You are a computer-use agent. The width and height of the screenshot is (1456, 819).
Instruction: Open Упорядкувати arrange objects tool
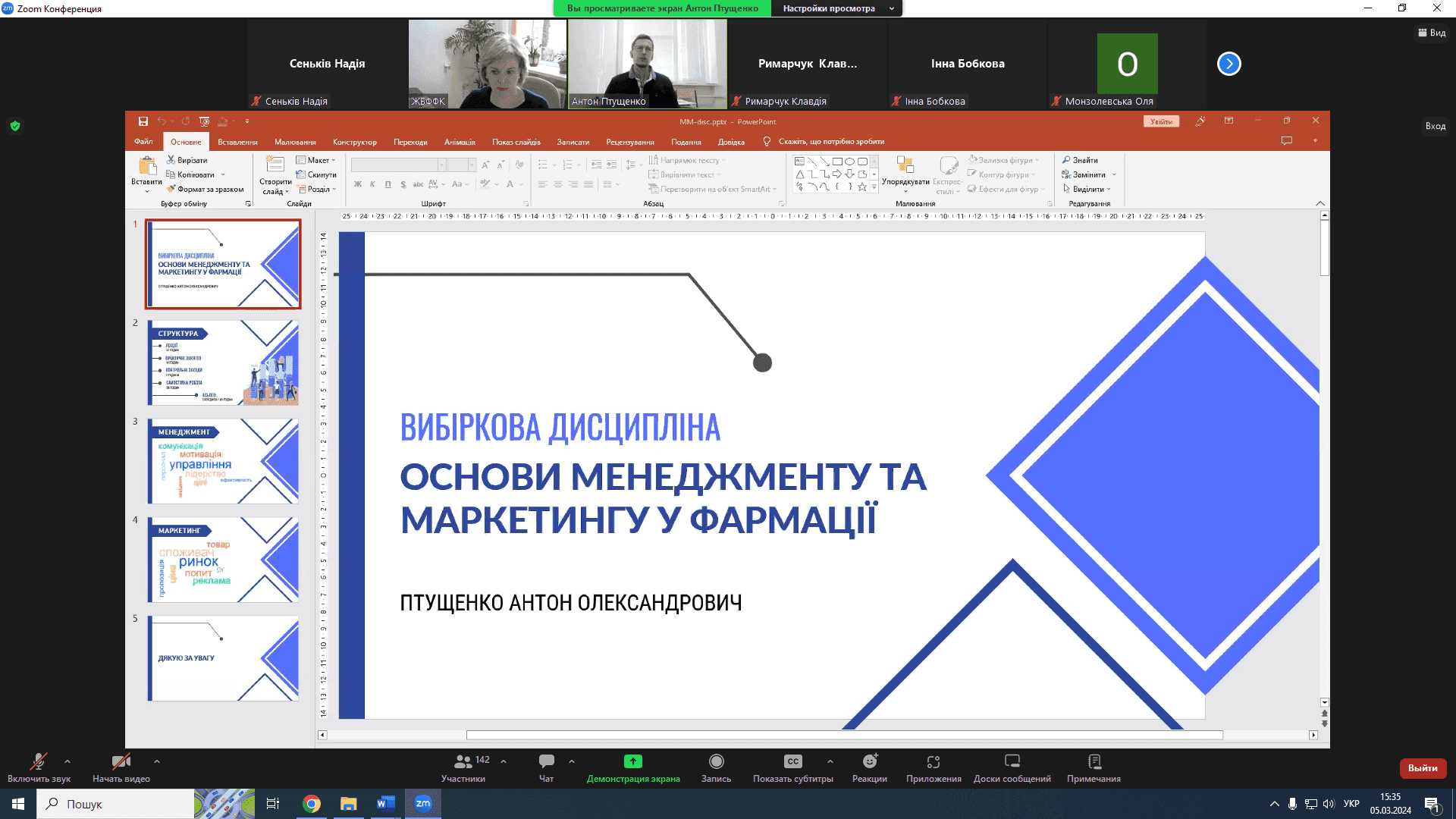[905, 174]
